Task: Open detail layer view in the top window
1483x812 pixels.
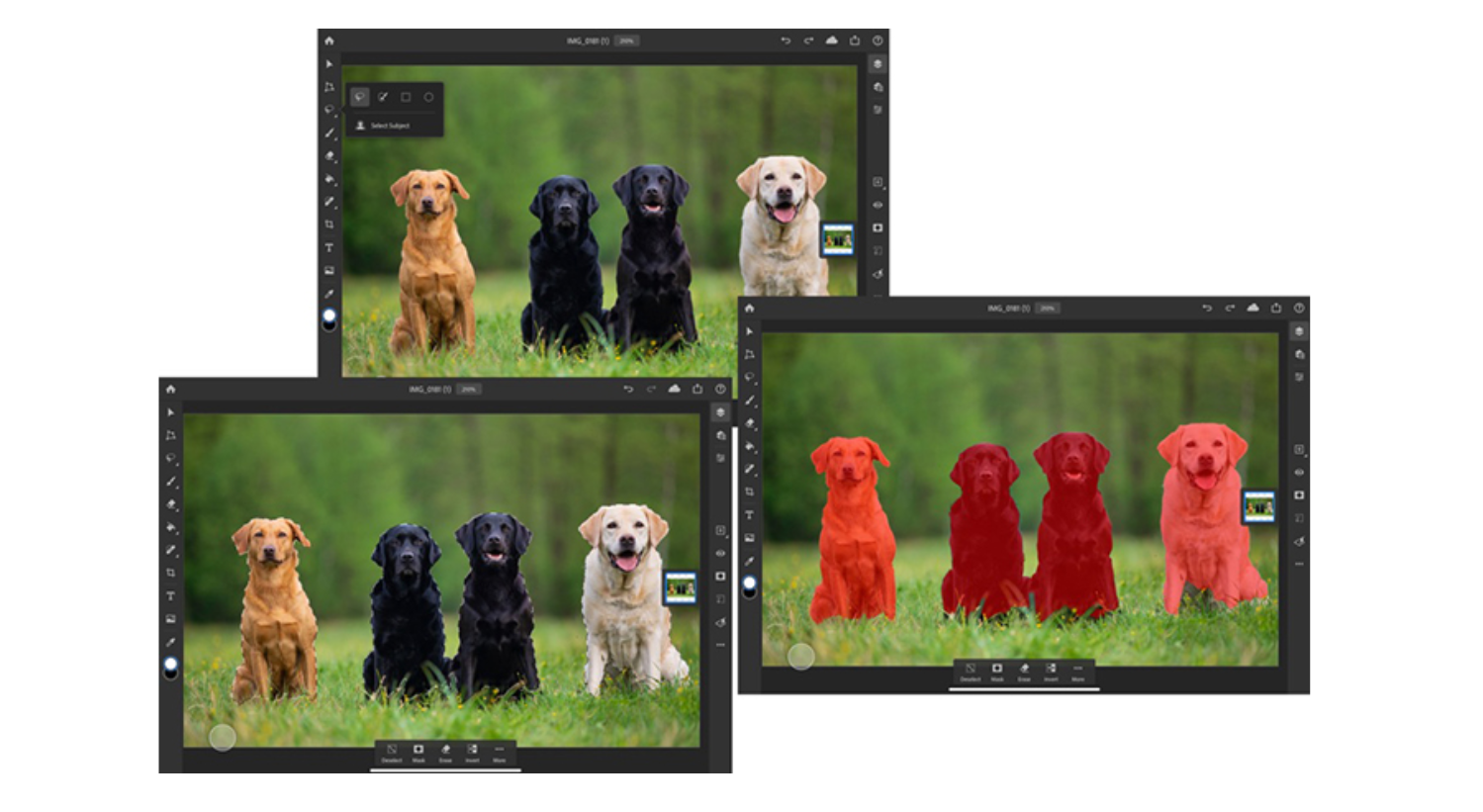Action: click(878, 87)
